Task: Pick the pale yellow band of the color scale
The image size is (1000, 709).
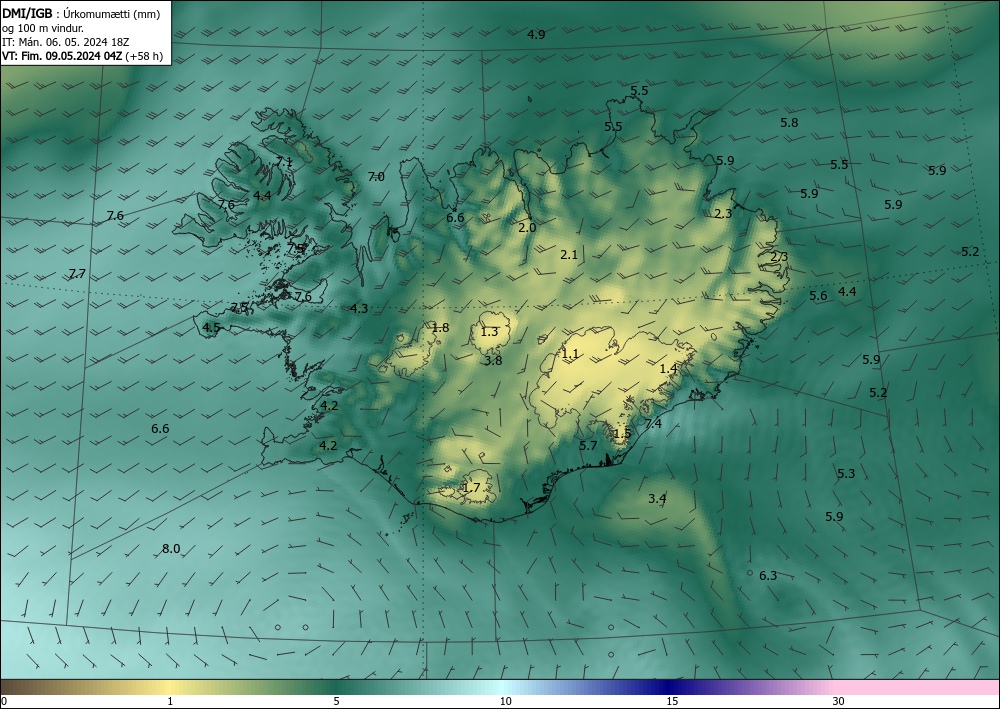Action: (x=170, y=687)
